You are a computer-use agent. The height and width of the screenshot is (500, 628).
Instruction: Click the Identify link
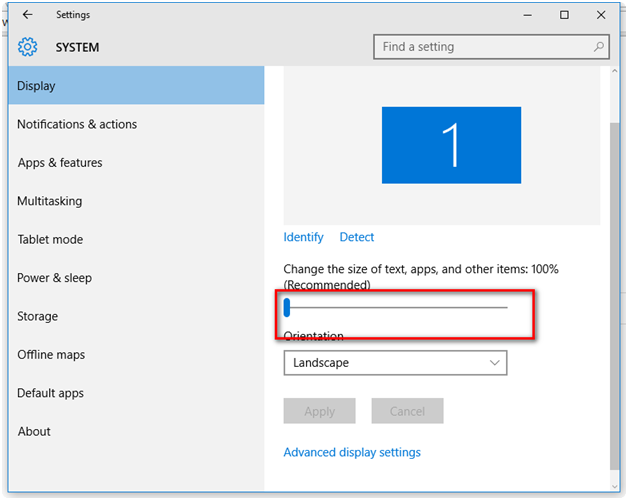tap(304, 238)
